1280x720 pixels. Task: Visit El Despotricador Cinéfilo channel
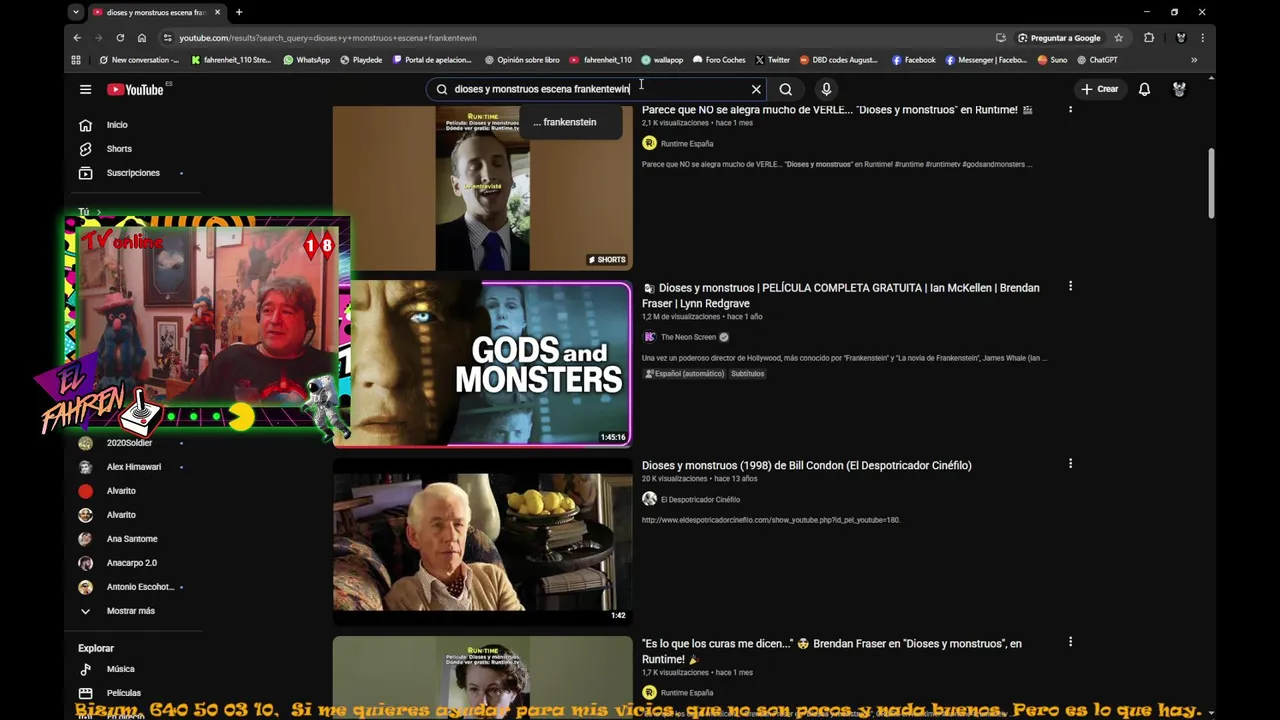pos(700,499)
